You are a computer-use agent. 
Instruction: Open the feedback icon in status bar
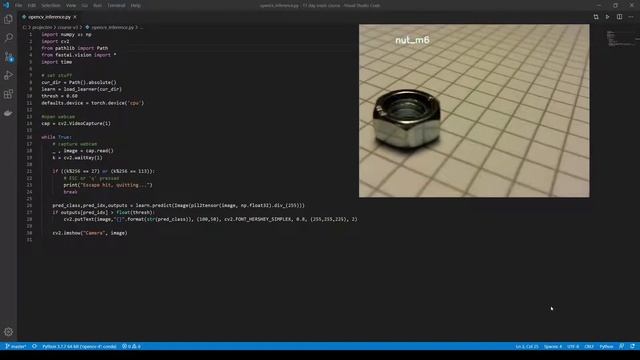(x=621, y=346)
